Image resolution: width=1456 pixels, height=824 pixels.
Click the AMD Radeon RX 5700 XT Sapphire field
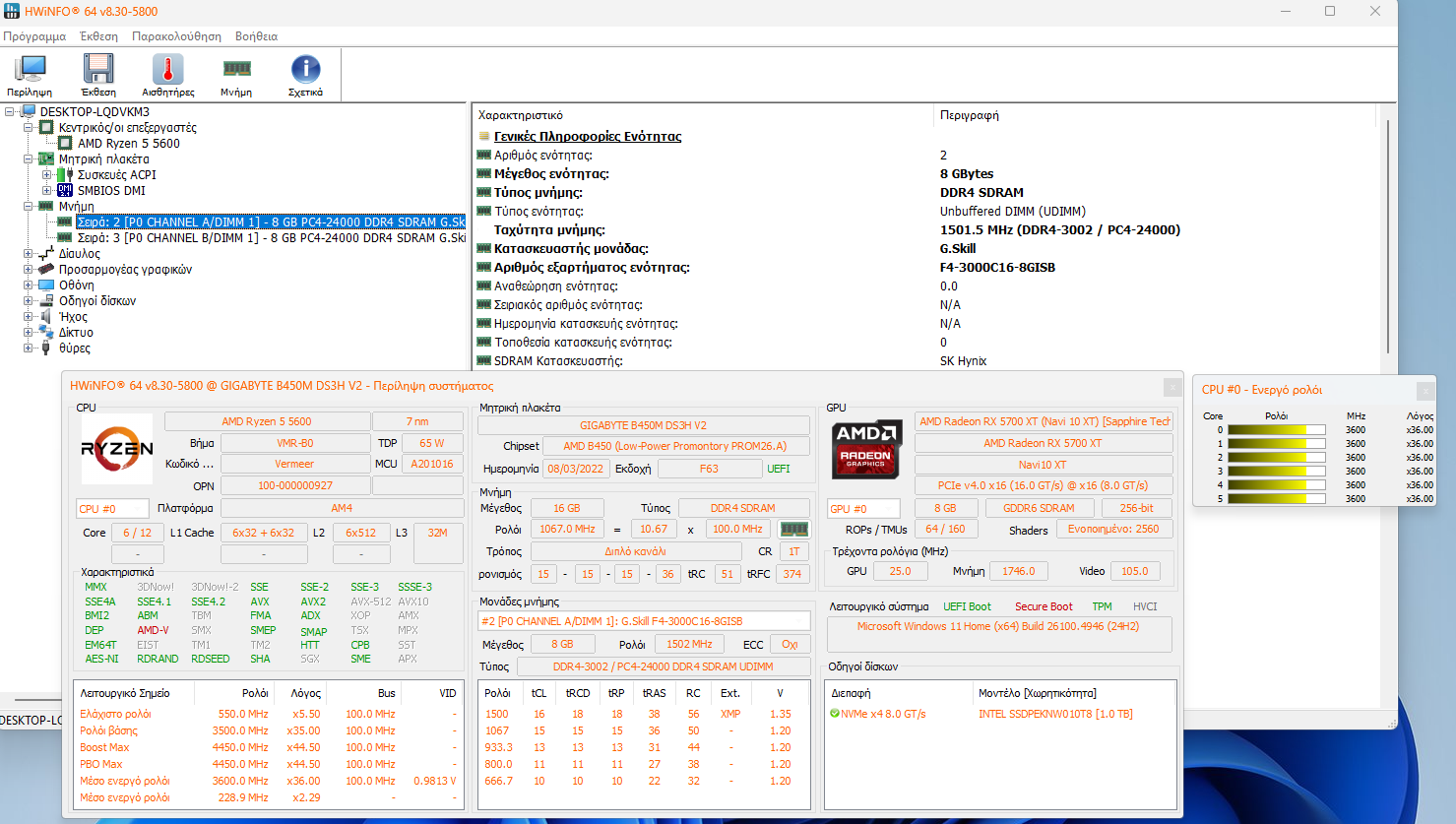(x=1044, y=421)
